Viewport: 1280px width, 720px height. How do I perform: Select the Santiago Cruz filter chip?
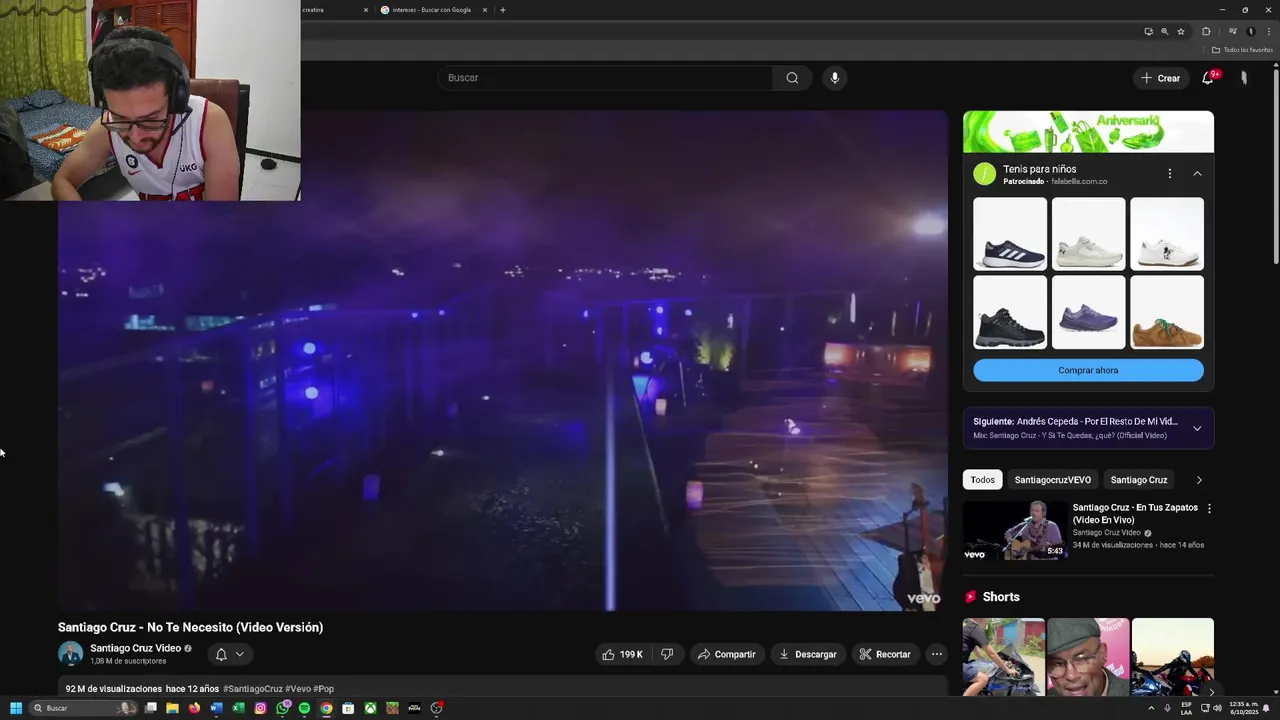1139,480
